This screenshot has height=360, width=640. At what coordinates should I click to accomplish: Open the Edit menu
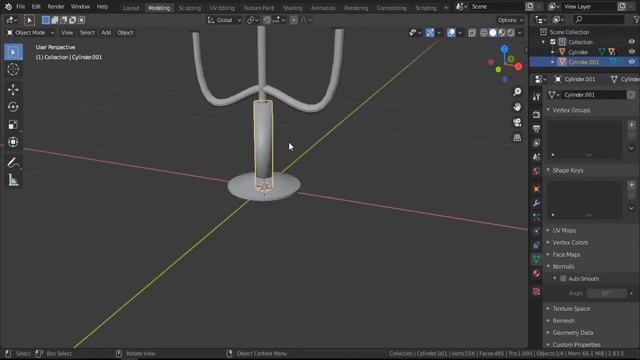tap(36, 7)
